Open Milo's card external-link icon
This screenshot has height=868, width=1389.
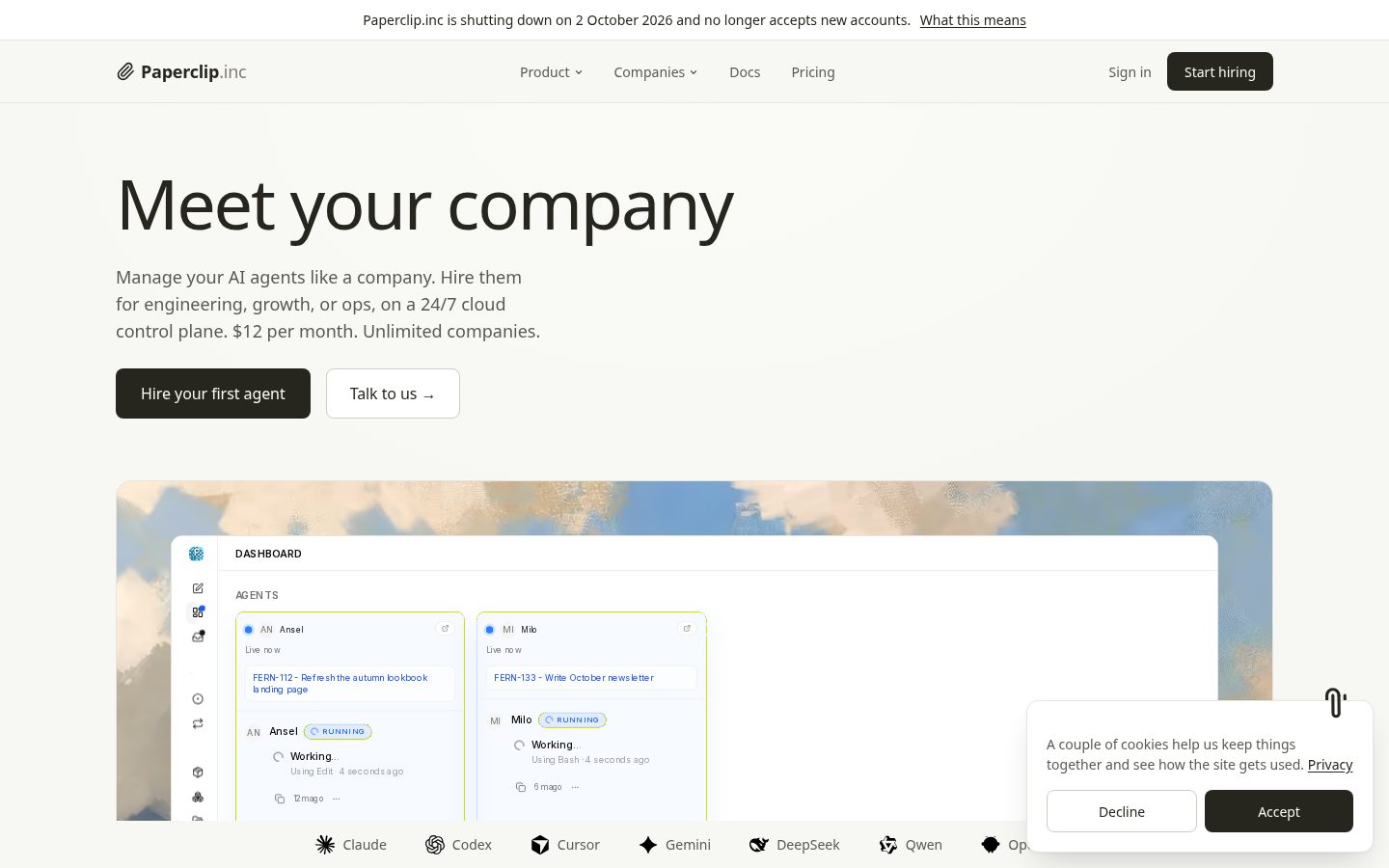687,629
